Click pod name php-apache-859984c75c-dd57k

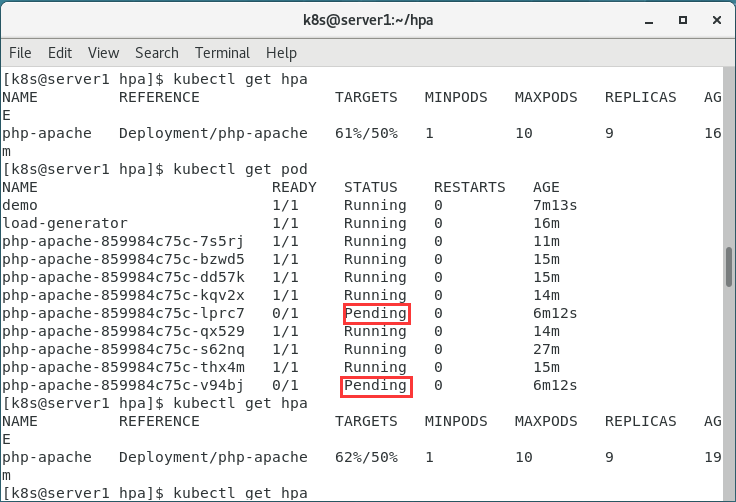coord(123,277)
